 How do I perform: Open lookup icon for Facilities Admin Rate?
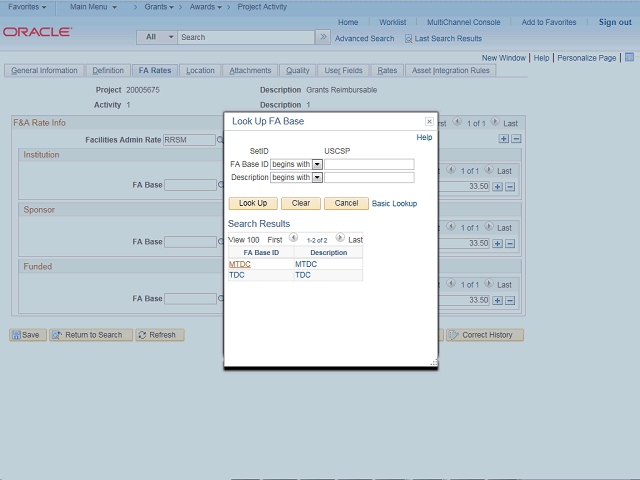pos(220,140)
